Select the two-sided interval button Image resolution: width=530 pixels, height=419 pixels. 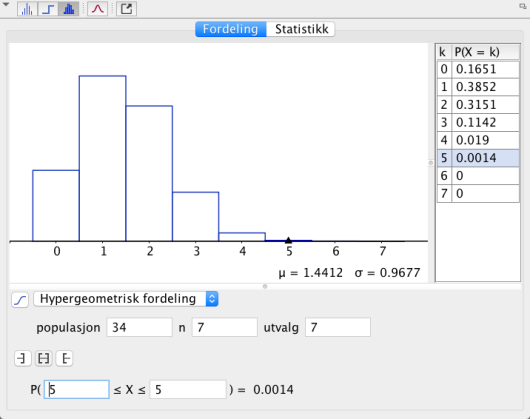44,358
